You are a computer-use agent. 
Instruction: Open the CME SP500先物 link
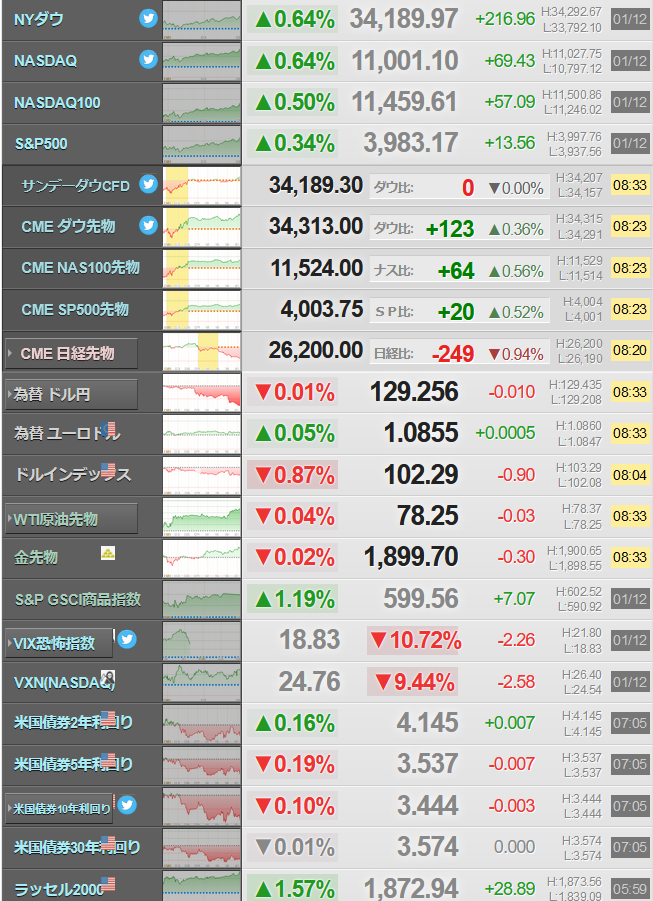pos(75,309)
